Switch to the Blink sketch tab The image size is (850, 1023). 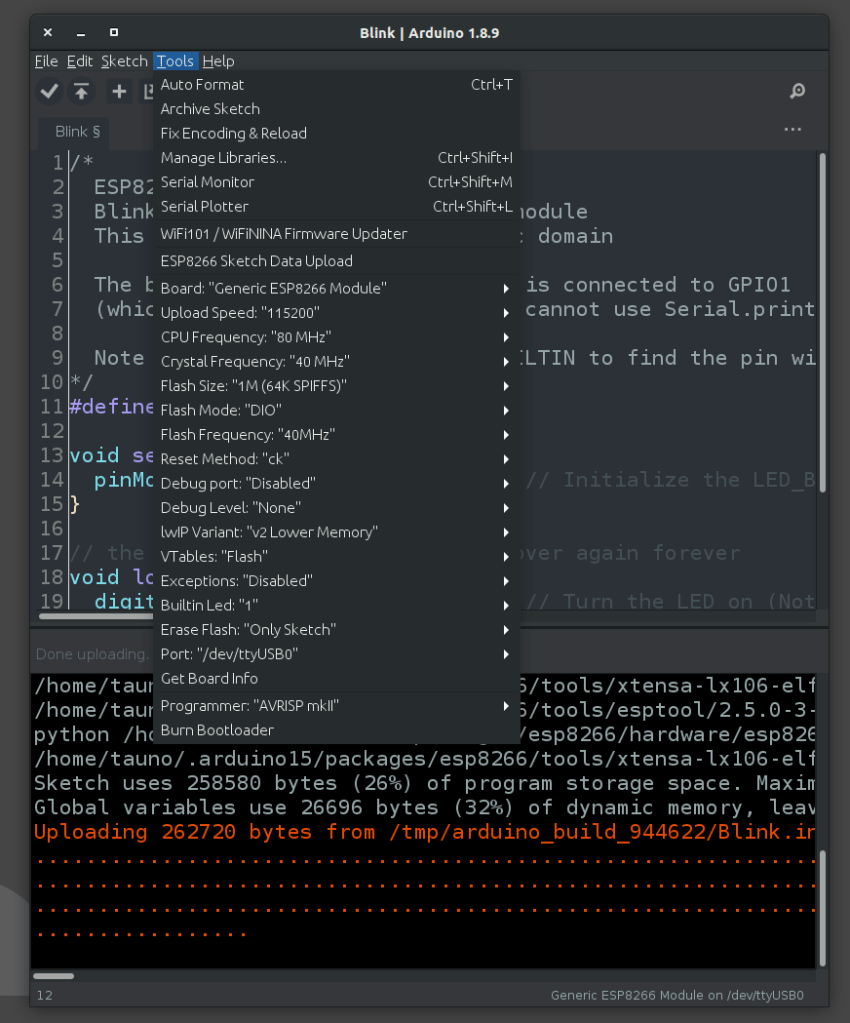tap(77, 131)
